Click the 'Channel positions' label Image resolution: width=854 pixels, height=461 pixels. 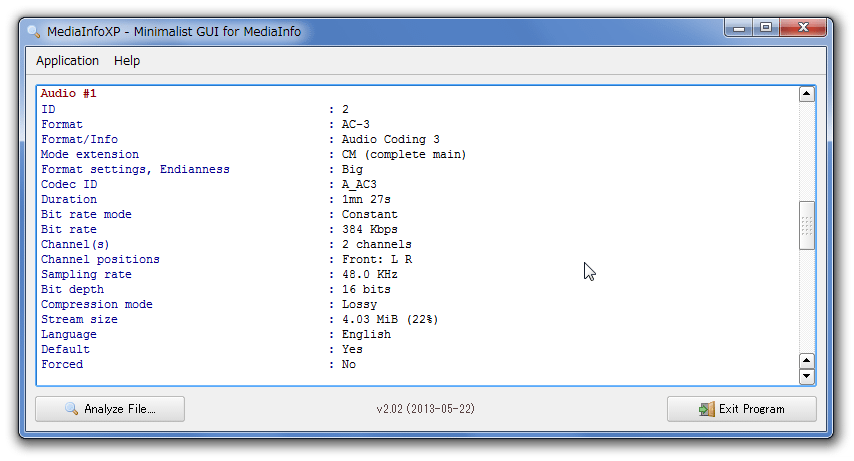pyautogui.click(x=100, y=259)
